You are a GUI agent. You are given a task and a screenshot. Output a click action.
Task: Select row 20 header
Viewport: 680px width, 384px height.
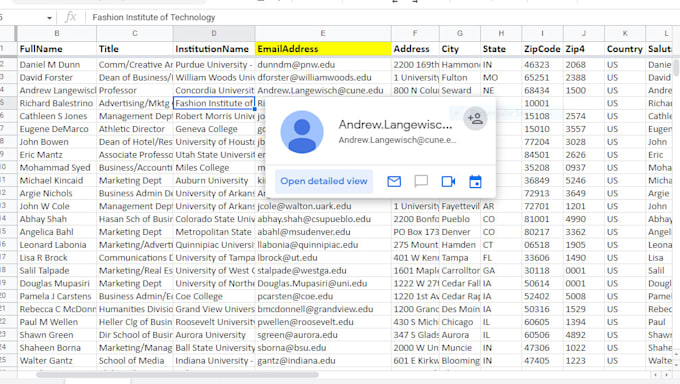8,296
